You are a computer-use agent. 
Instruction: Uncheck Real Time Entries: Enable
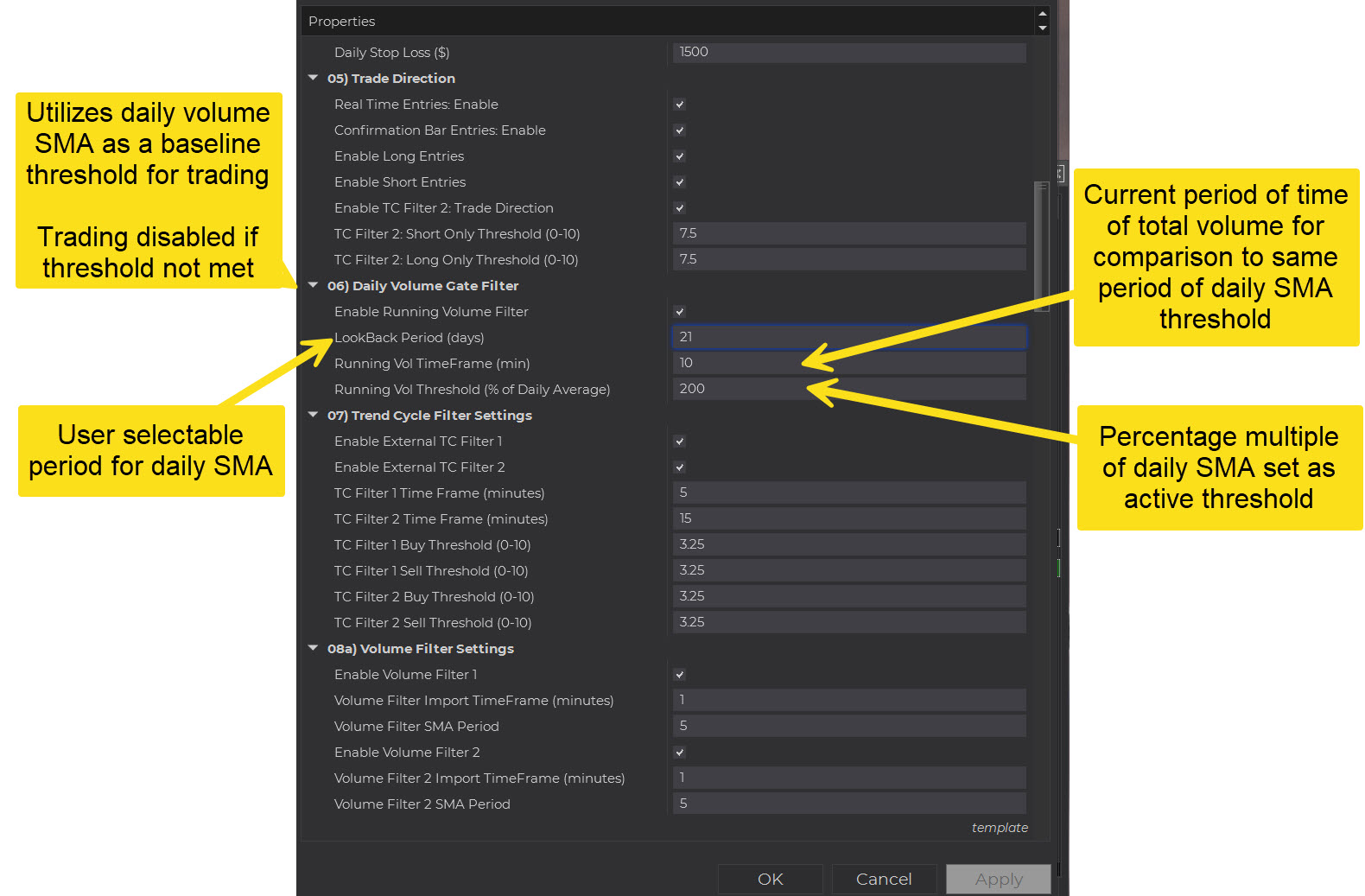pyautogui.click(x=680, y=105)
